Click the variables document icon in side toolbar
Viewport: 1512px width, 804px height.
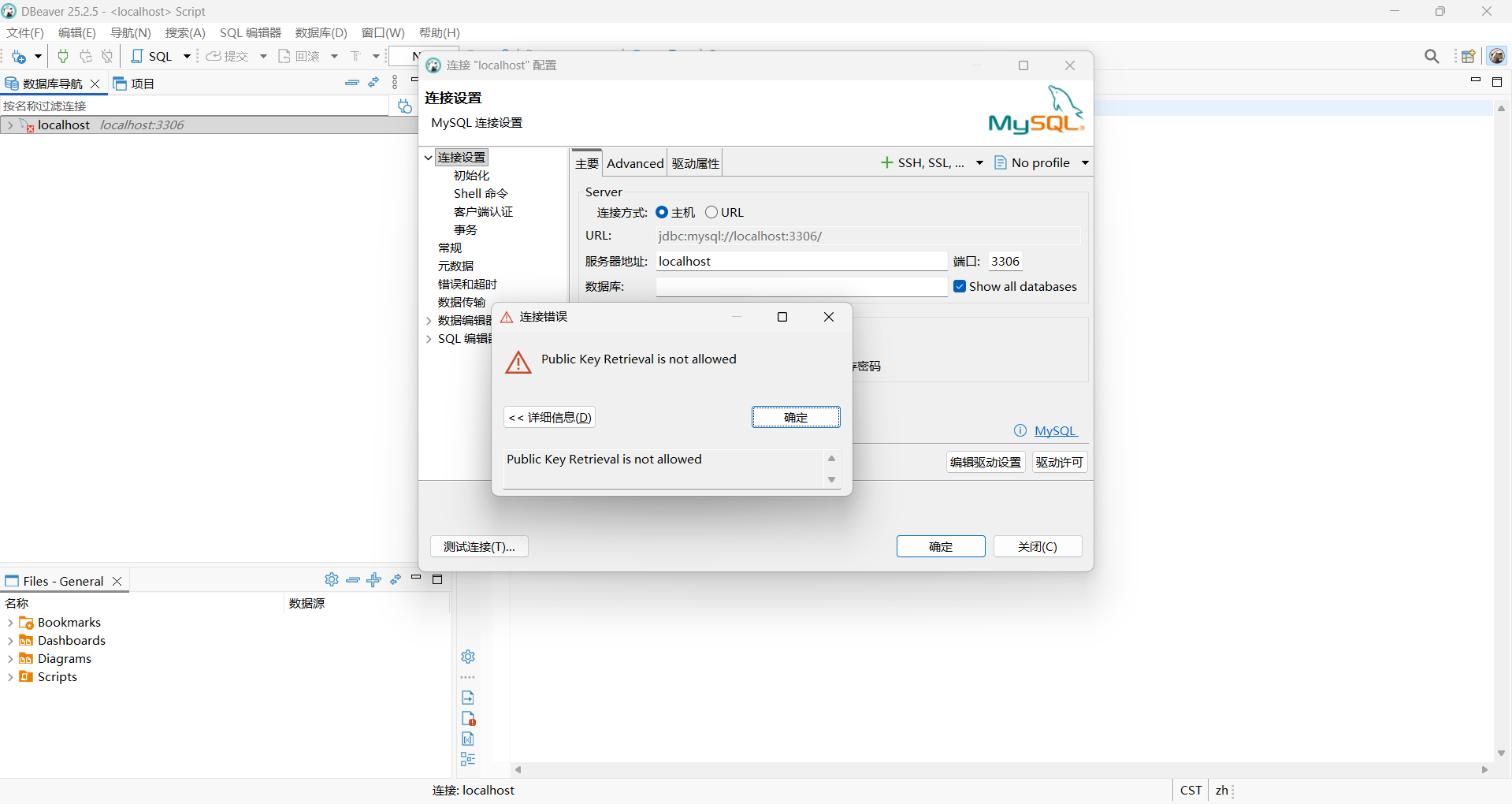pyautogui.click(x=468, y=739)
